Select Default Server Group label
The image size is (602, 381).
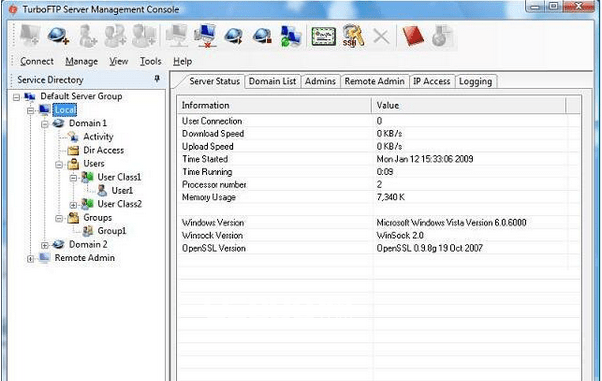click(81, 96)
